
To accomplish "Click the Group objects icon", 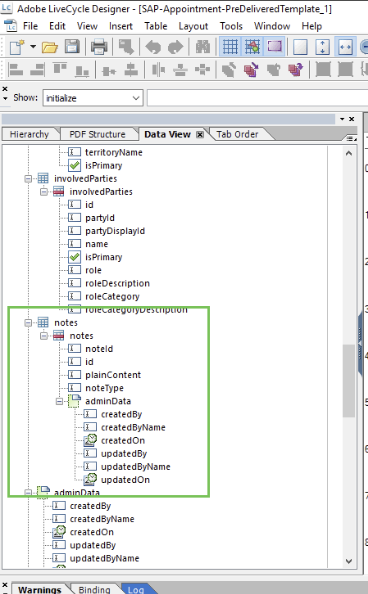I will click(323, 70).
